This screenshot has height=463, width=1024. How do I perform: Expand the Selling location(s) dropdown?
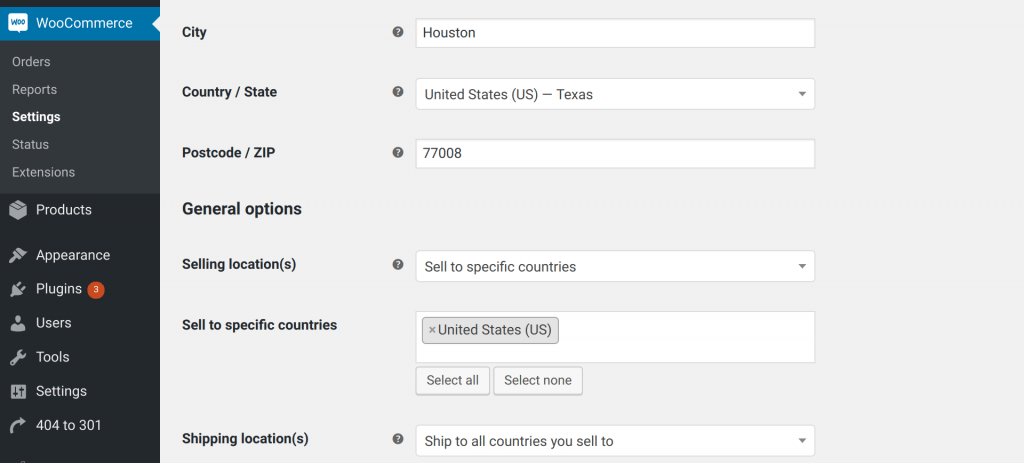click(x=614, y=266)
